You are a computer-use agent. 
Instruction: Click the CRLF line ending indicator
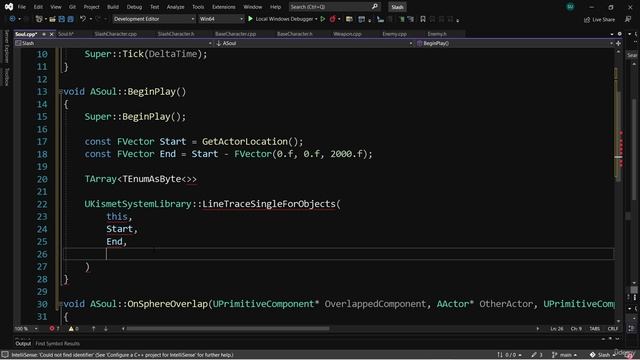pyautogui.click(x=613, y=329)
